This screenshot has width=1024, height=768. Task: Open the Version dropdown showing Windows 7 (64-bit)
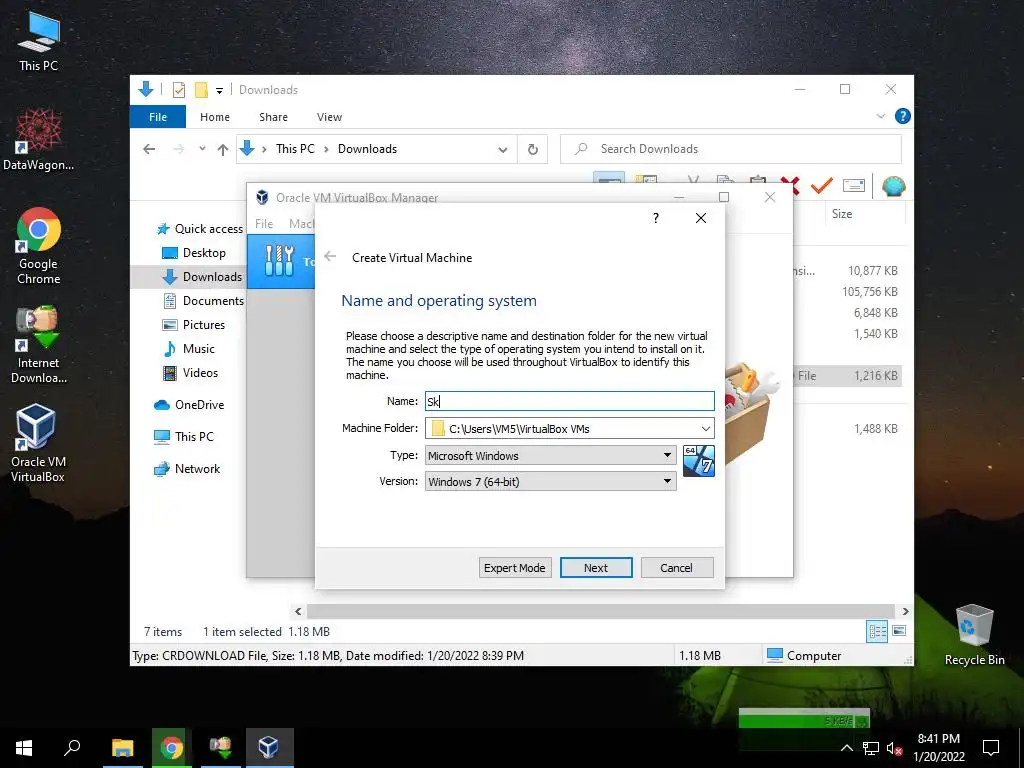(x=550, y=481)
